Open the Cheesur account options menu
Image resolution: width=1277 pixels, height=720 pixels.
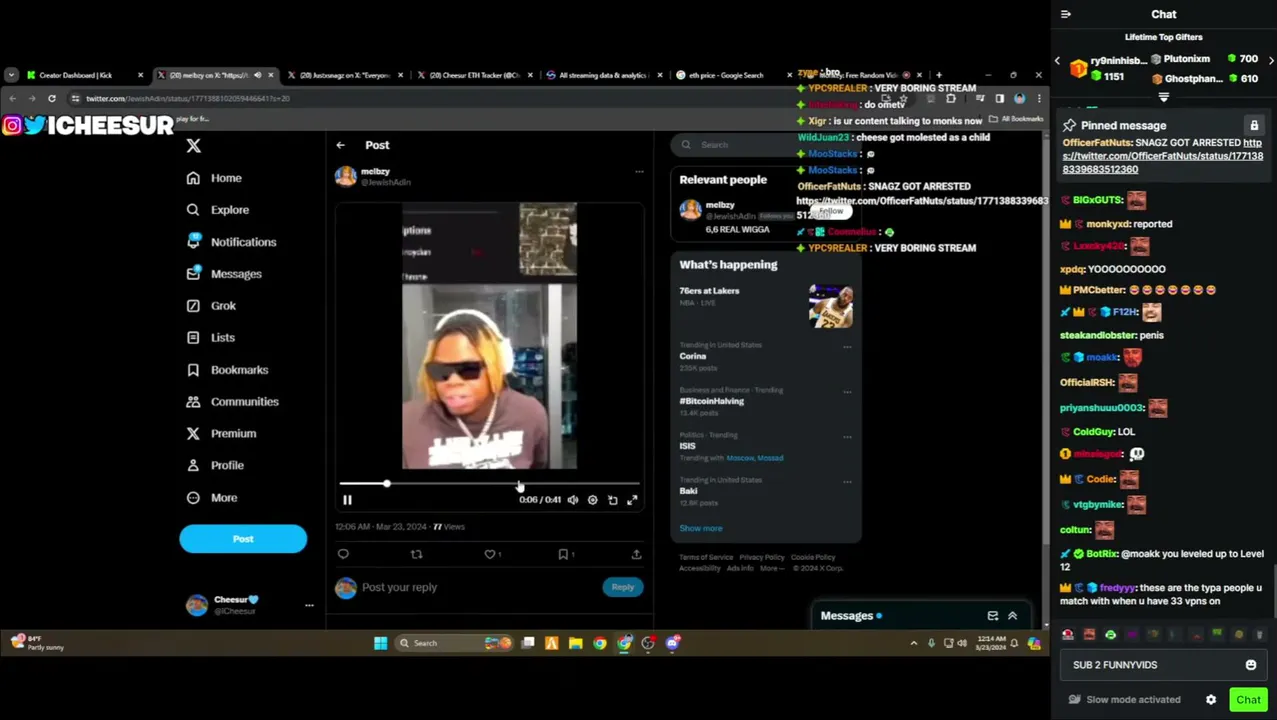pos(309,605)
